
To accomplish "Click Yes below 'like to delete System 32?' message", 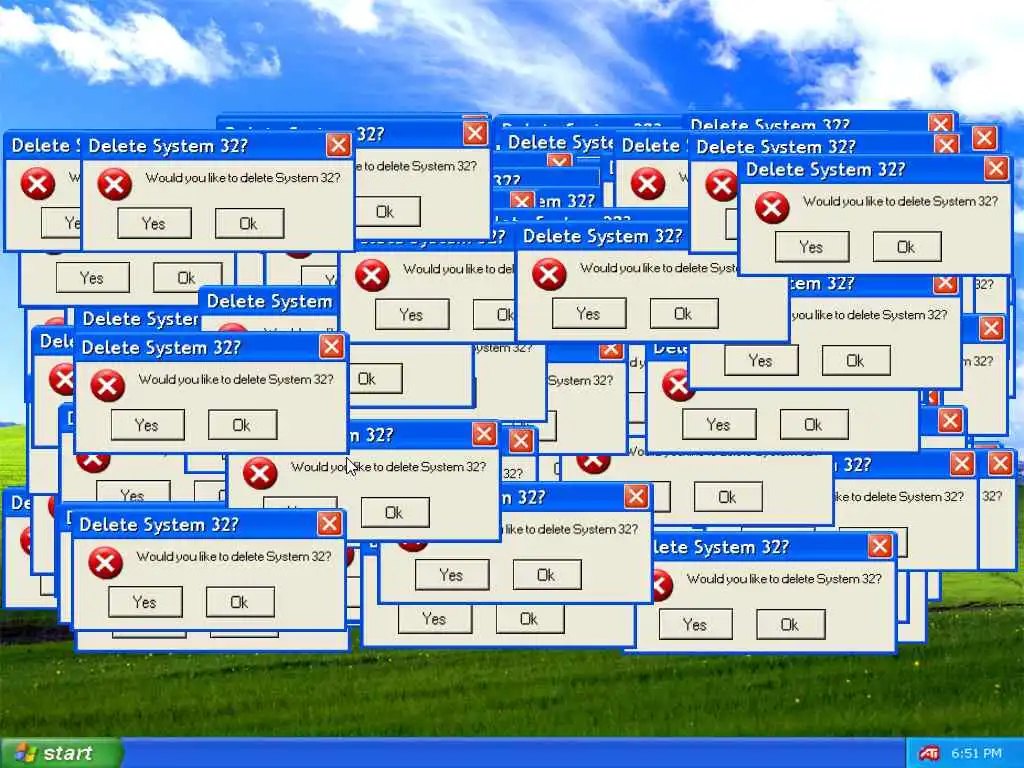I will [x=452, y=575].
